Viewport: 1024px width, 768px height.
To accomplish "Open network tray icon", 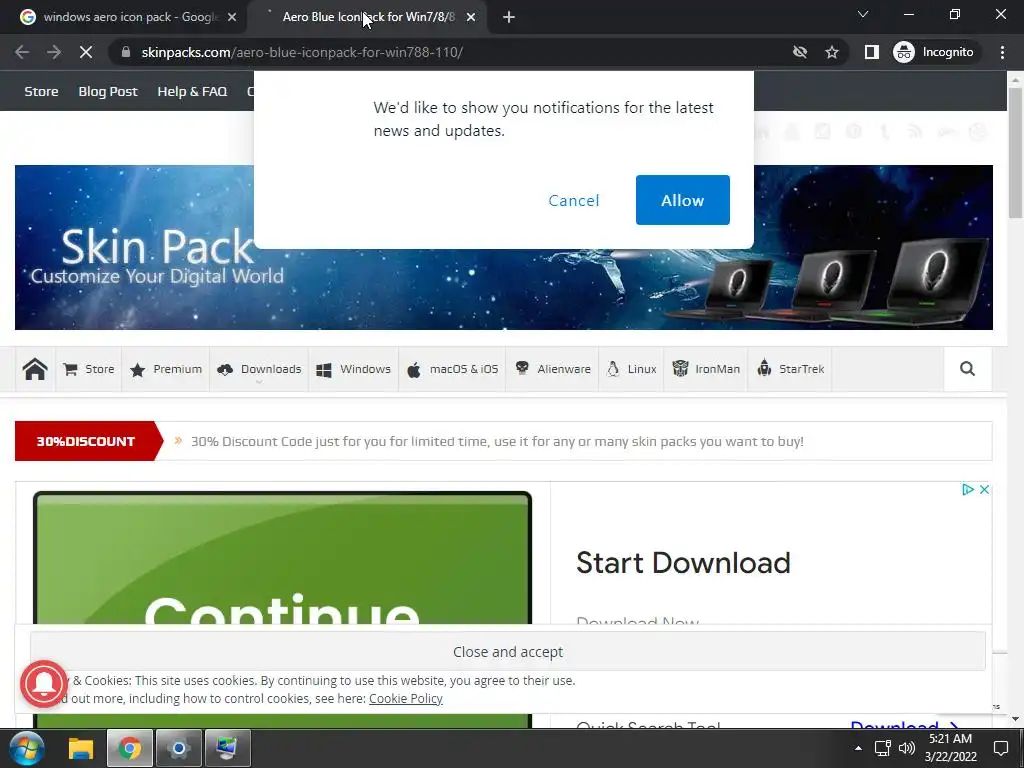I will point(882,748).
